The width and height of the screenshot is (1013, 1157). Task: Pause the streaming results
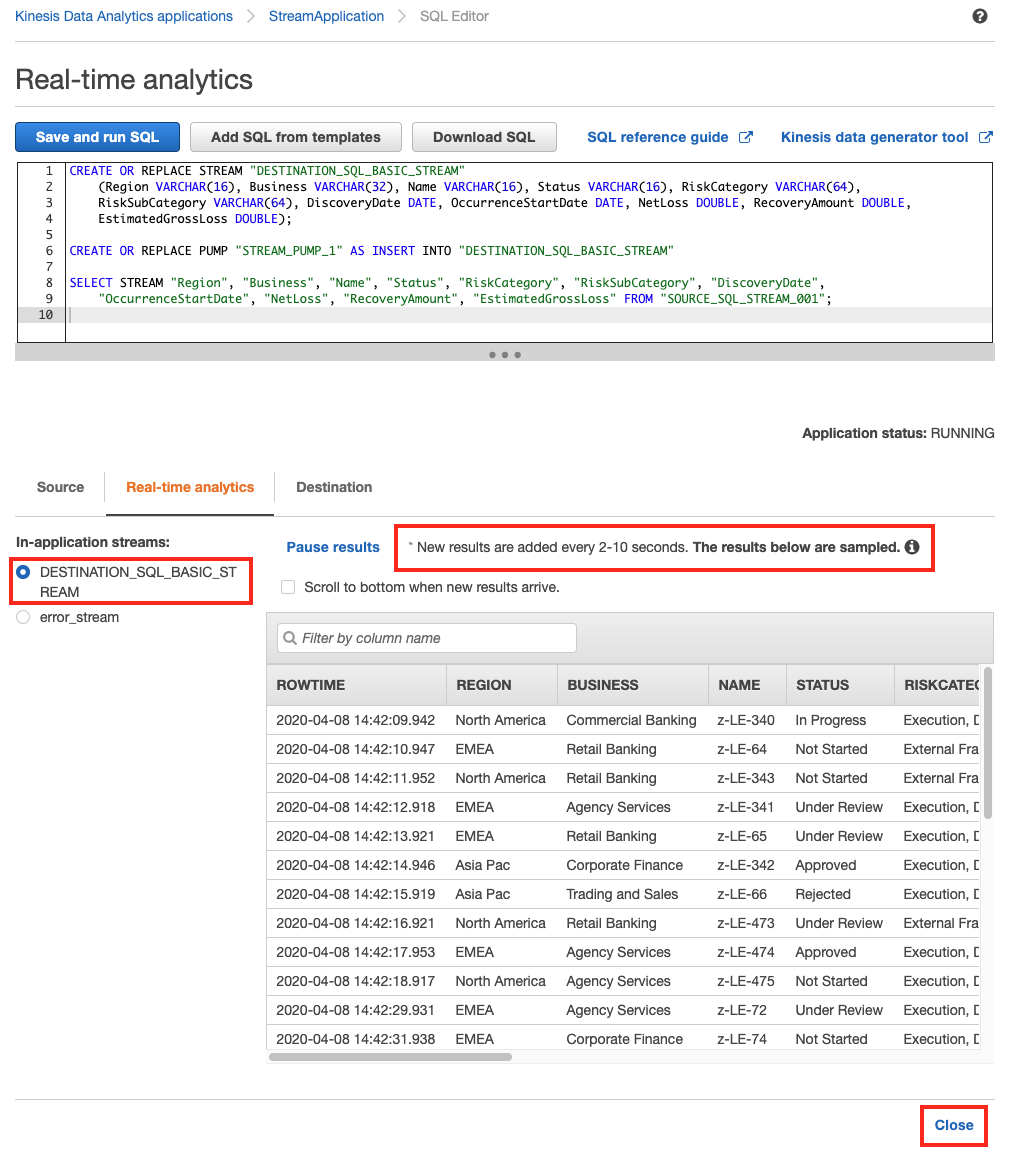333,547
